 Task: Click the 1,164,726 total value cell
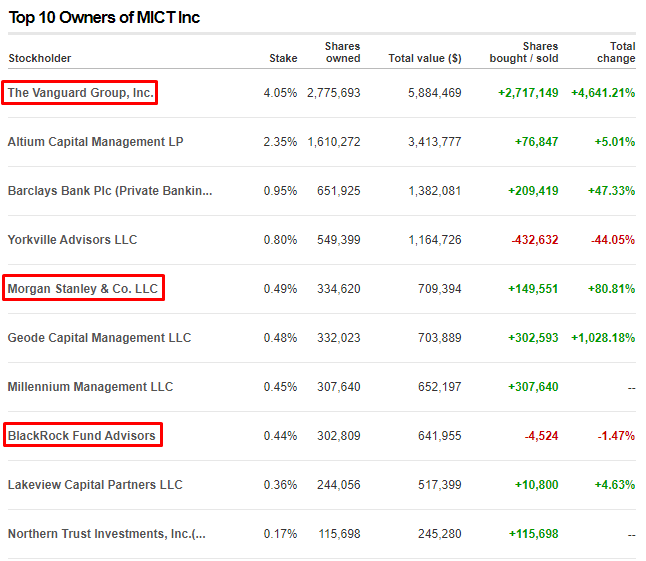coord(435,240)
